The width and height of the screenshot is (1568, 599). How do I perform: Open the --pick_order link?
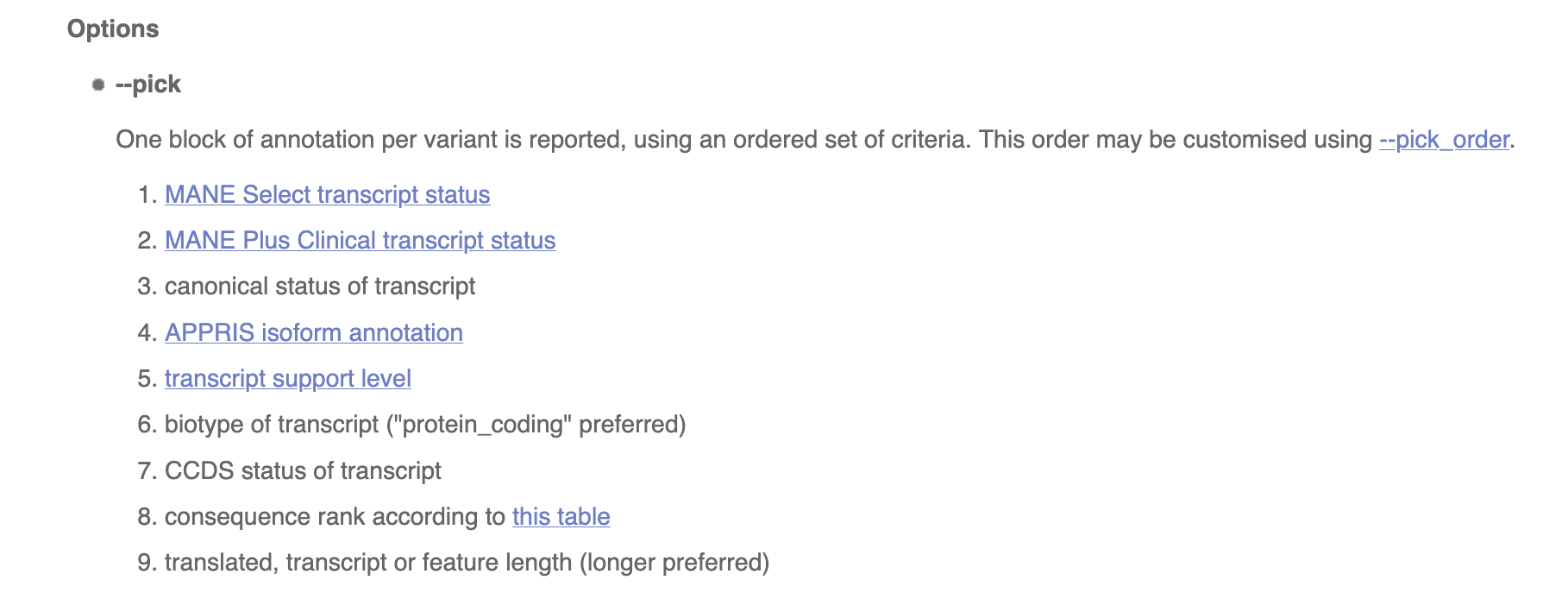click(x=1444, y=140)
